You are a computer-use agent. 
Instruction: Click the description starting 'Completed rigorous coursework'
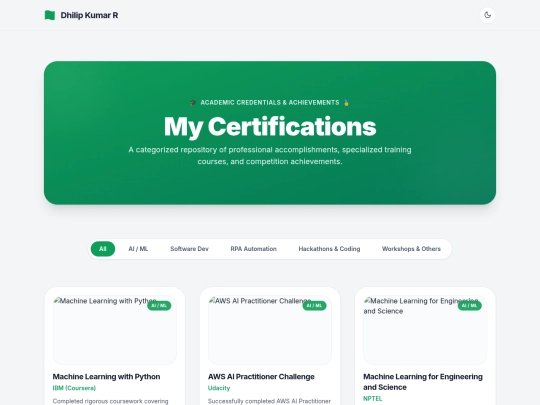point(111,401)
